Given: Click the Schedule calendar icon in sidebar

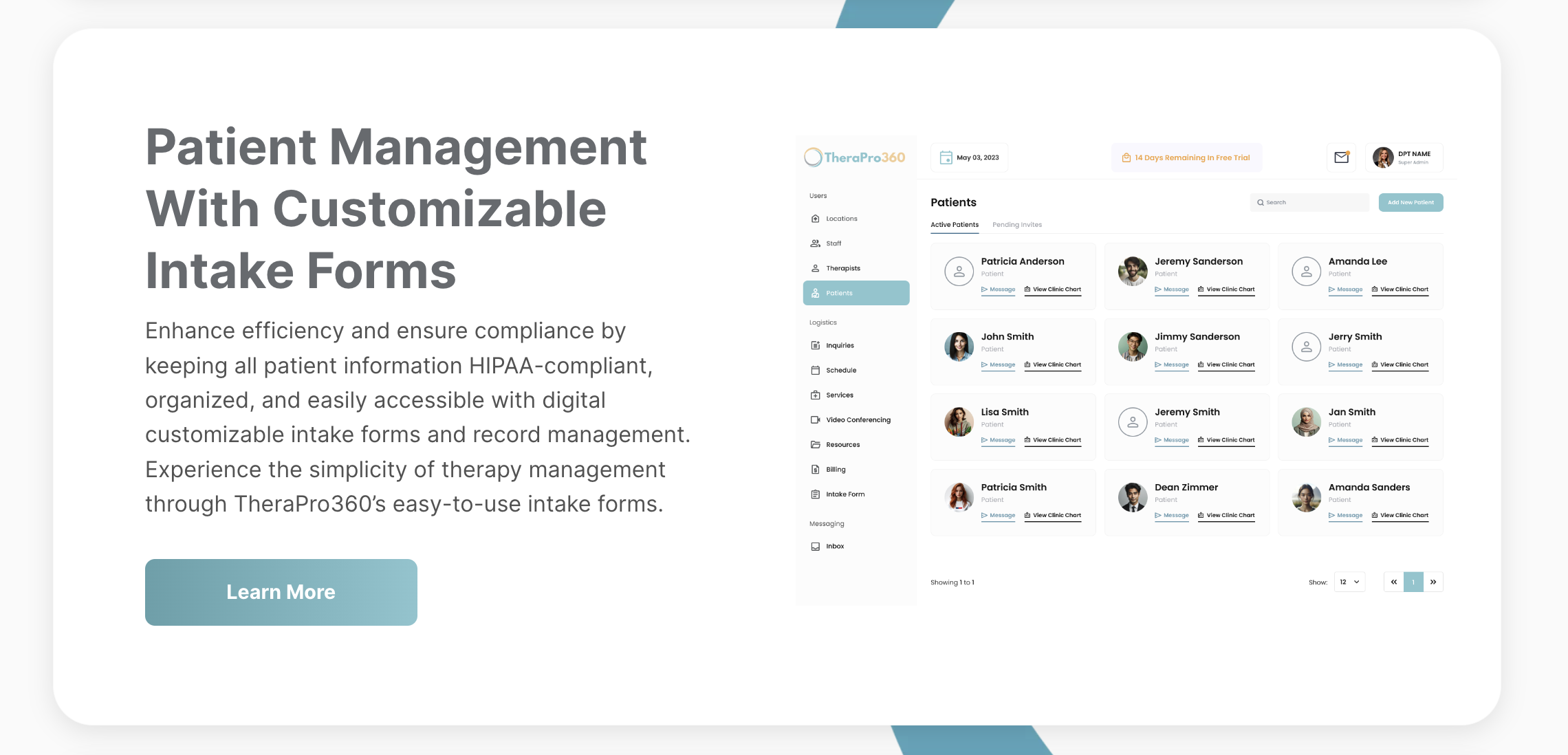Looking at the screenshot, I should (815, 370).
